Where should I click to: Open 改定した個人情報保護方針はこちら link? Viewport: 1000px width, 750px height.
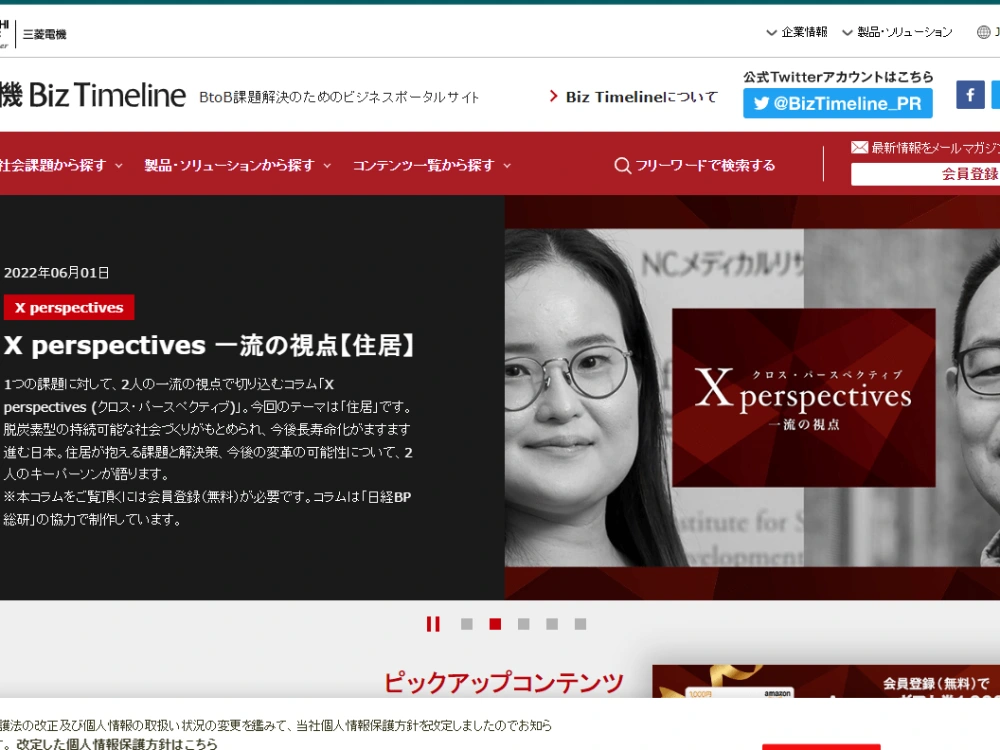pyautogui.click(x=117, y=744)
